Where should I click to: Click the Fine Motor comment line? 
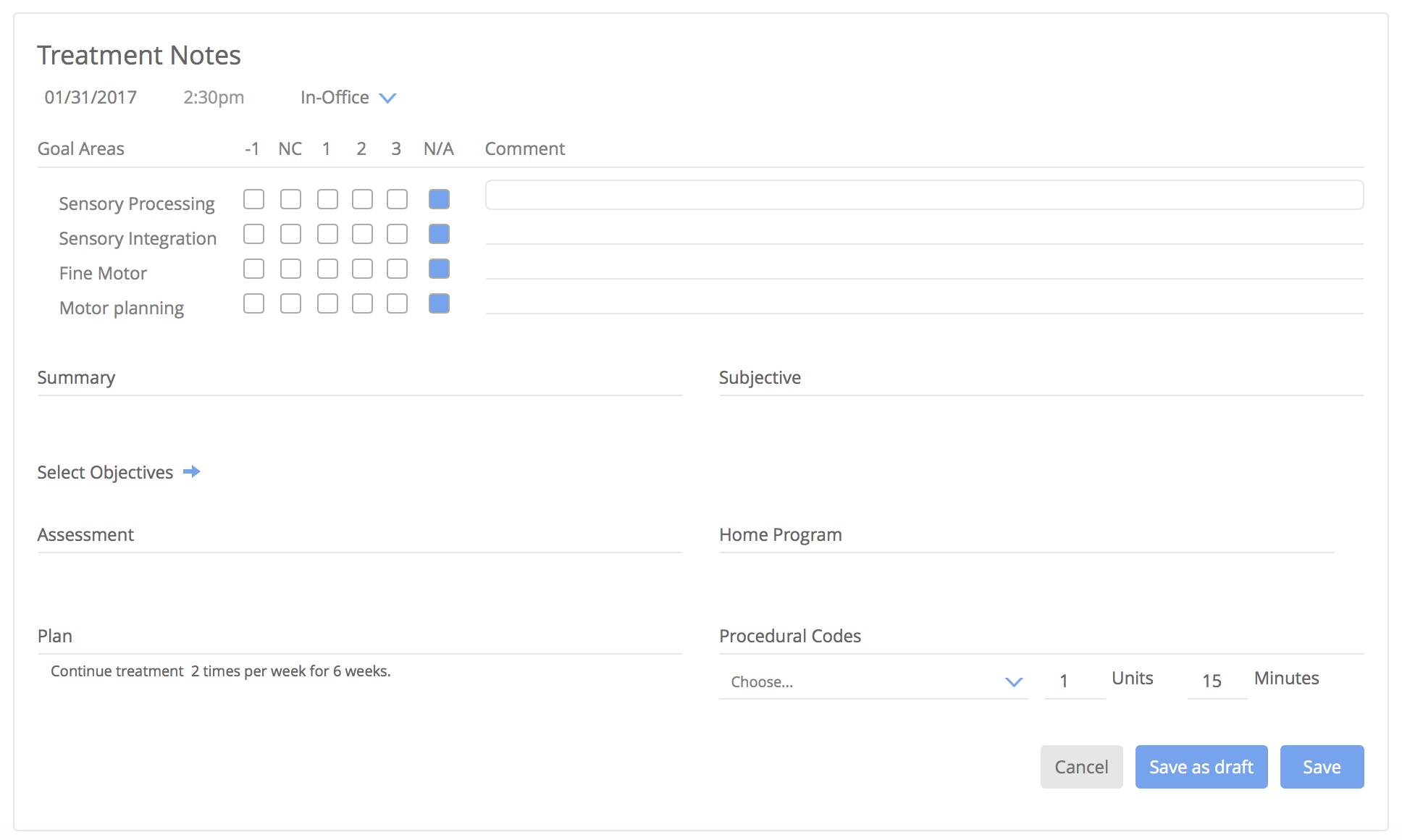tap(923, 268)
